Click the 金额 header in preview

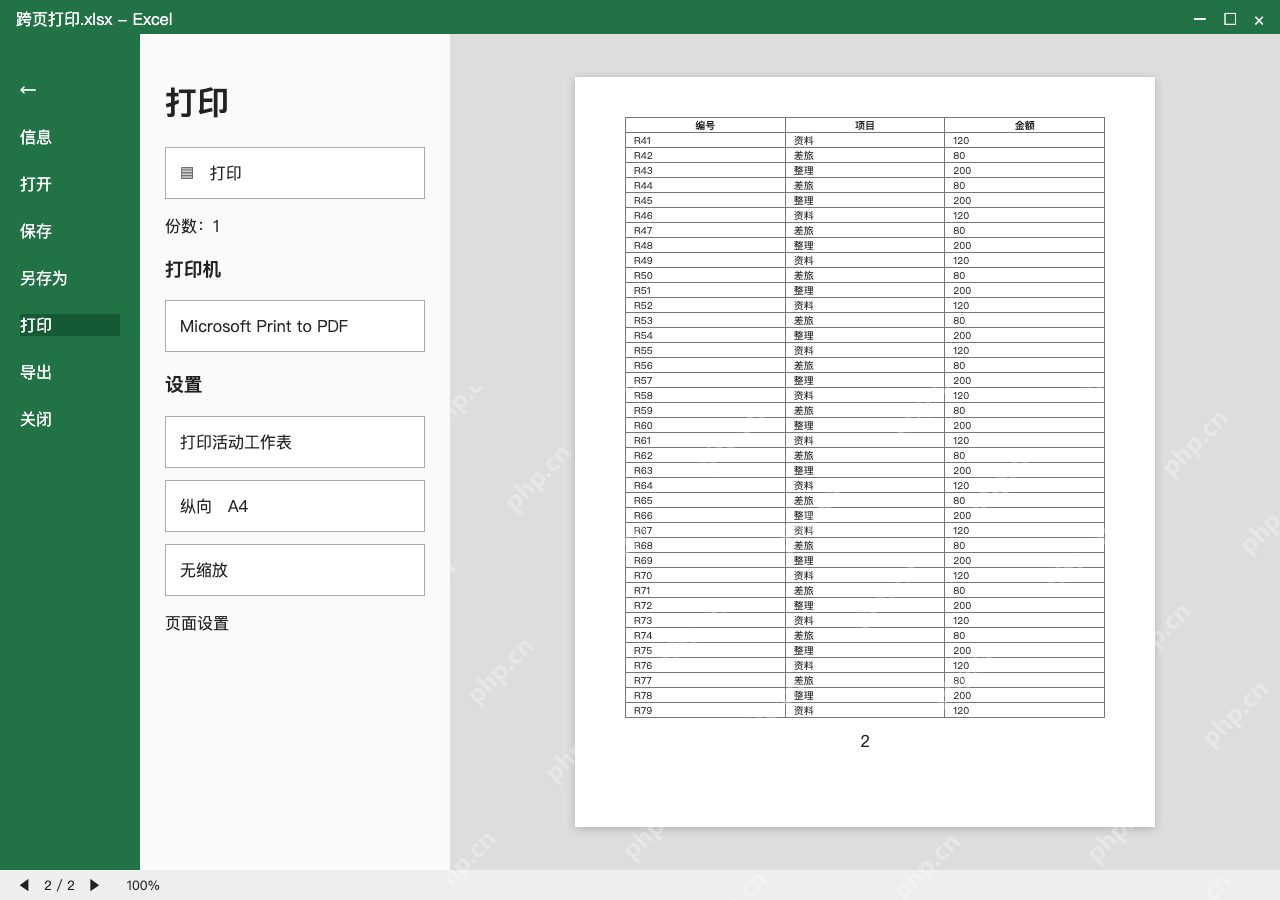coord(1024,125)
